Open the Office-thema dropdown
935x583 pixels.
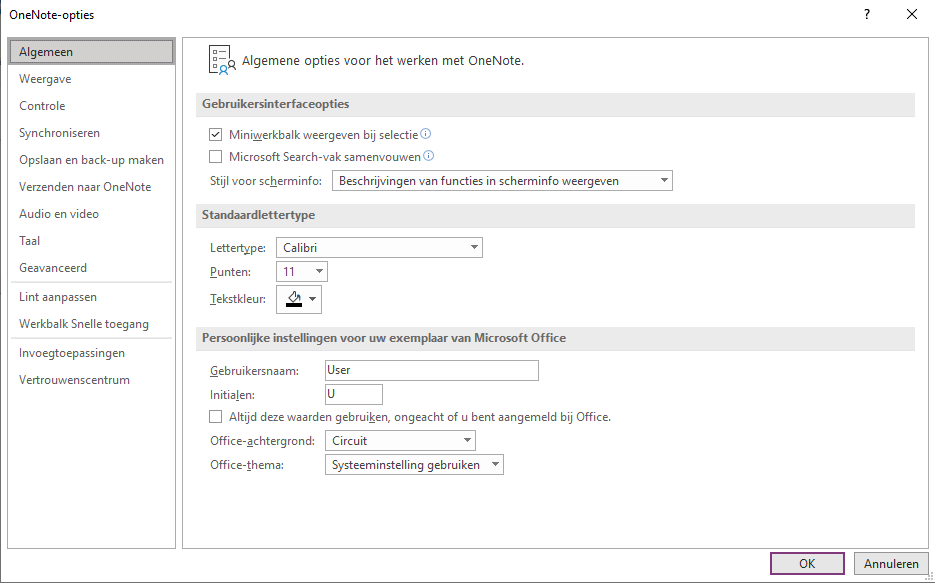pos(414,465)
